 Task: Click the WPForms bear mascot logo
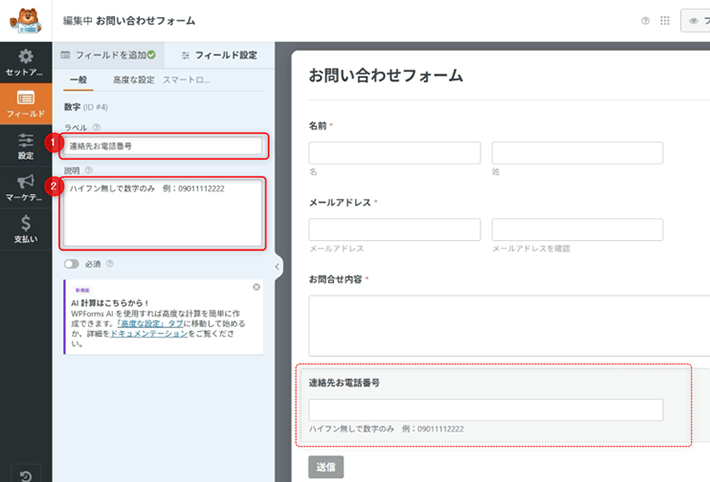click(x=26, y=21)
